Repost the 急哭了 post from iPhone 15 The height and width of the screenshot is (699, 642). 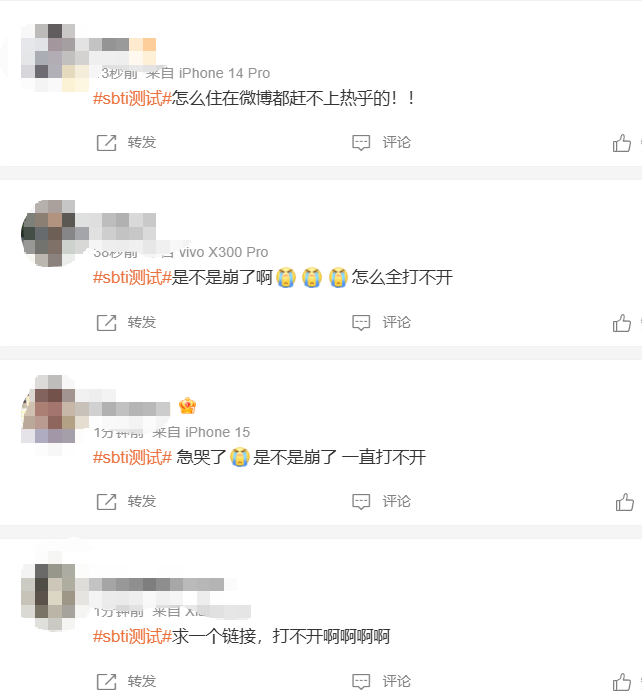pos(126,502)
